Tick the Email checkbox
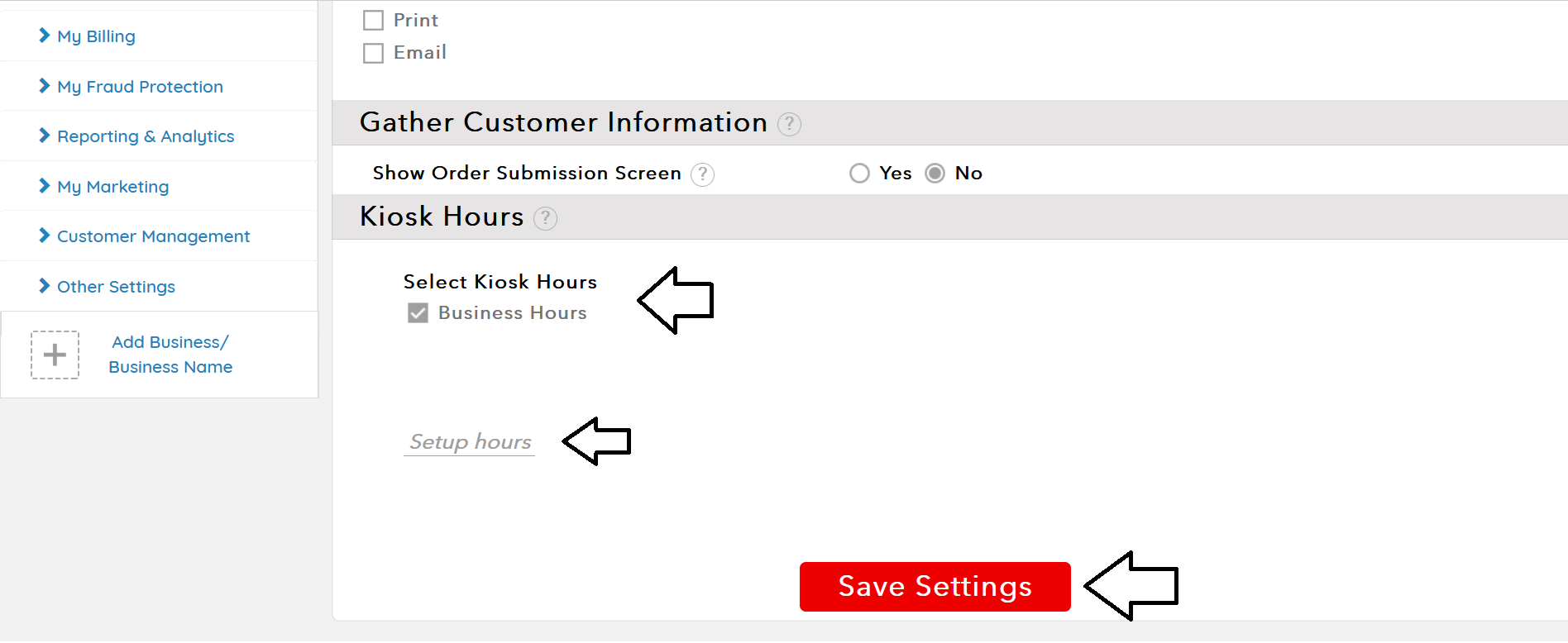 point(374,54)
